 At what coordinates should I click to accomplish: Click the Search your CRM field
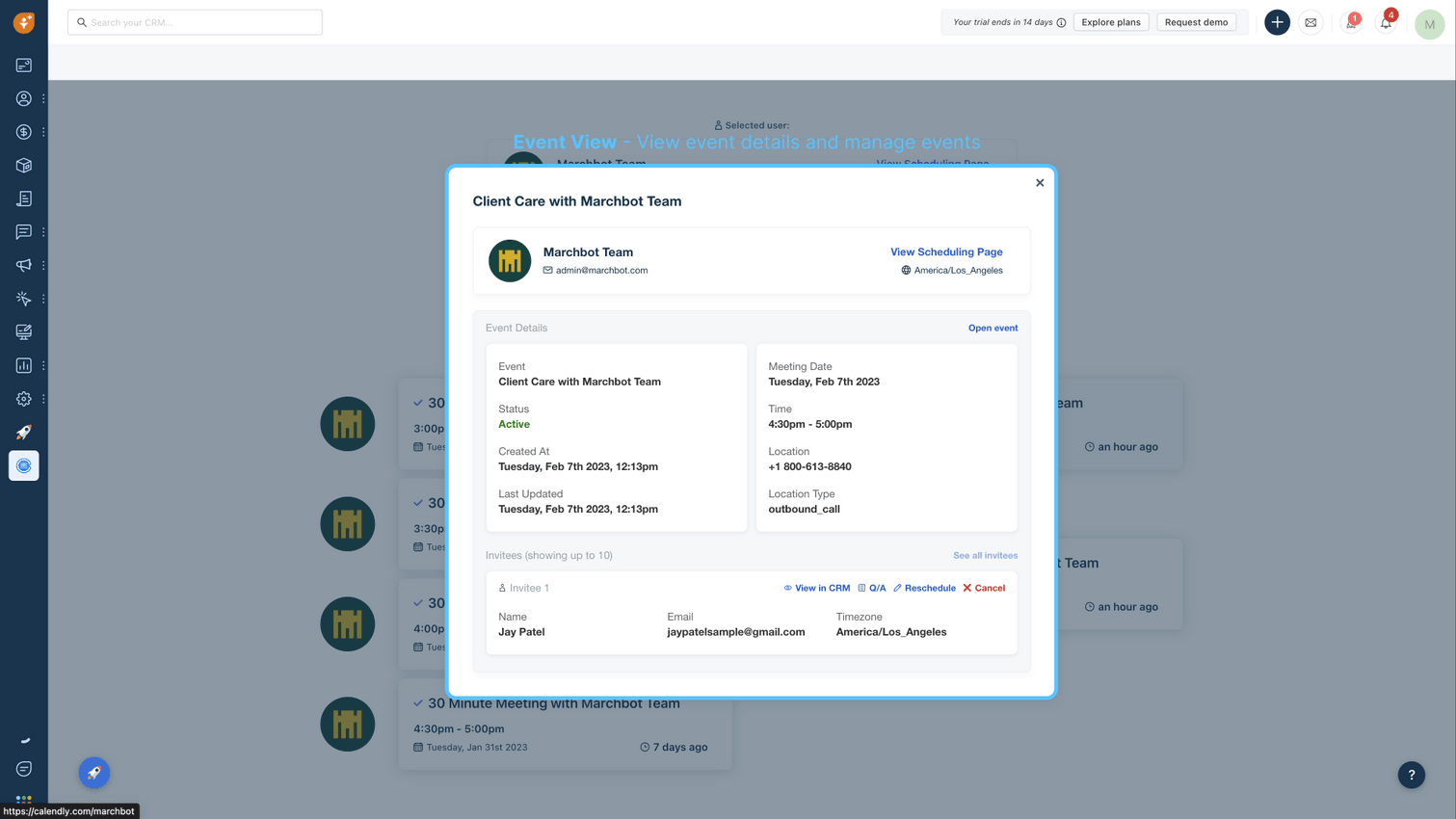click(194, 21)
